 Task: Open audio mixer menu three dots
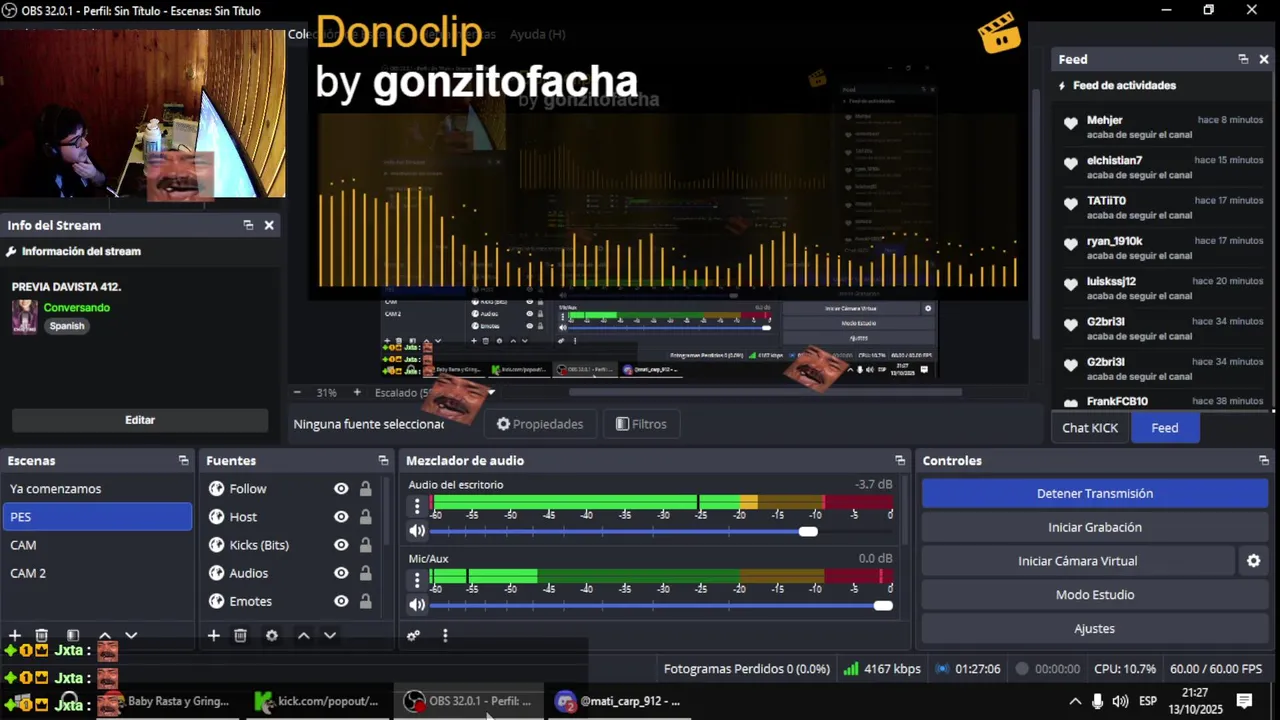[x=445, y=635]
